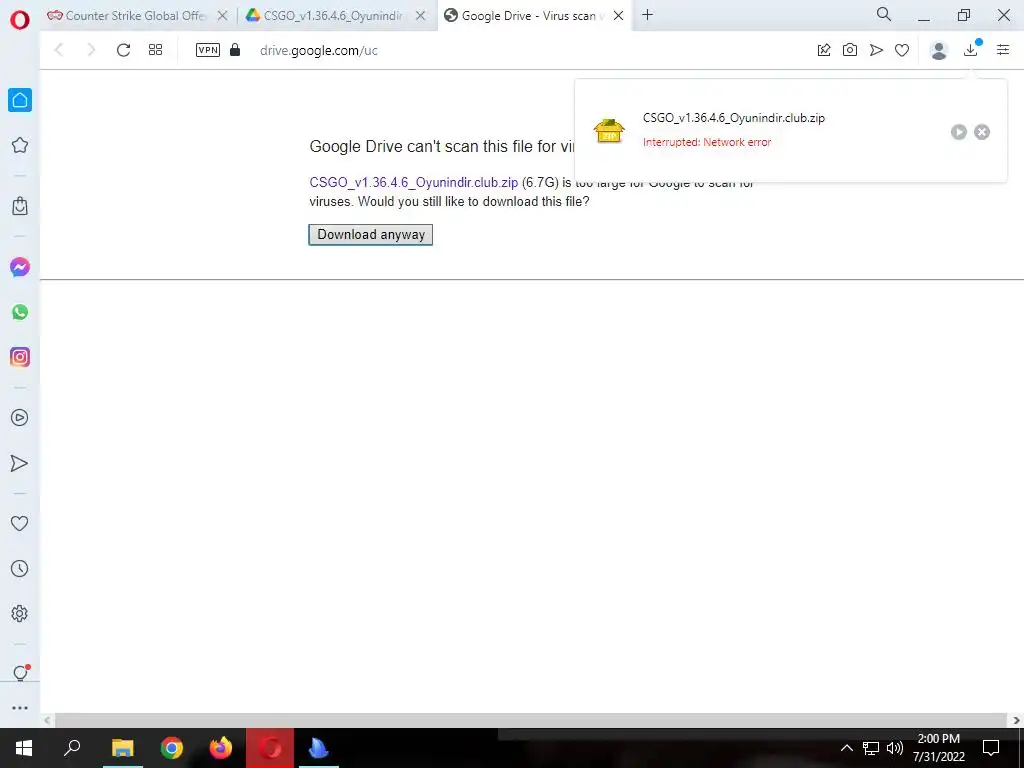Show hidden system tray icons
This screenshot has width=1024, height=768.
click(846, 748)
